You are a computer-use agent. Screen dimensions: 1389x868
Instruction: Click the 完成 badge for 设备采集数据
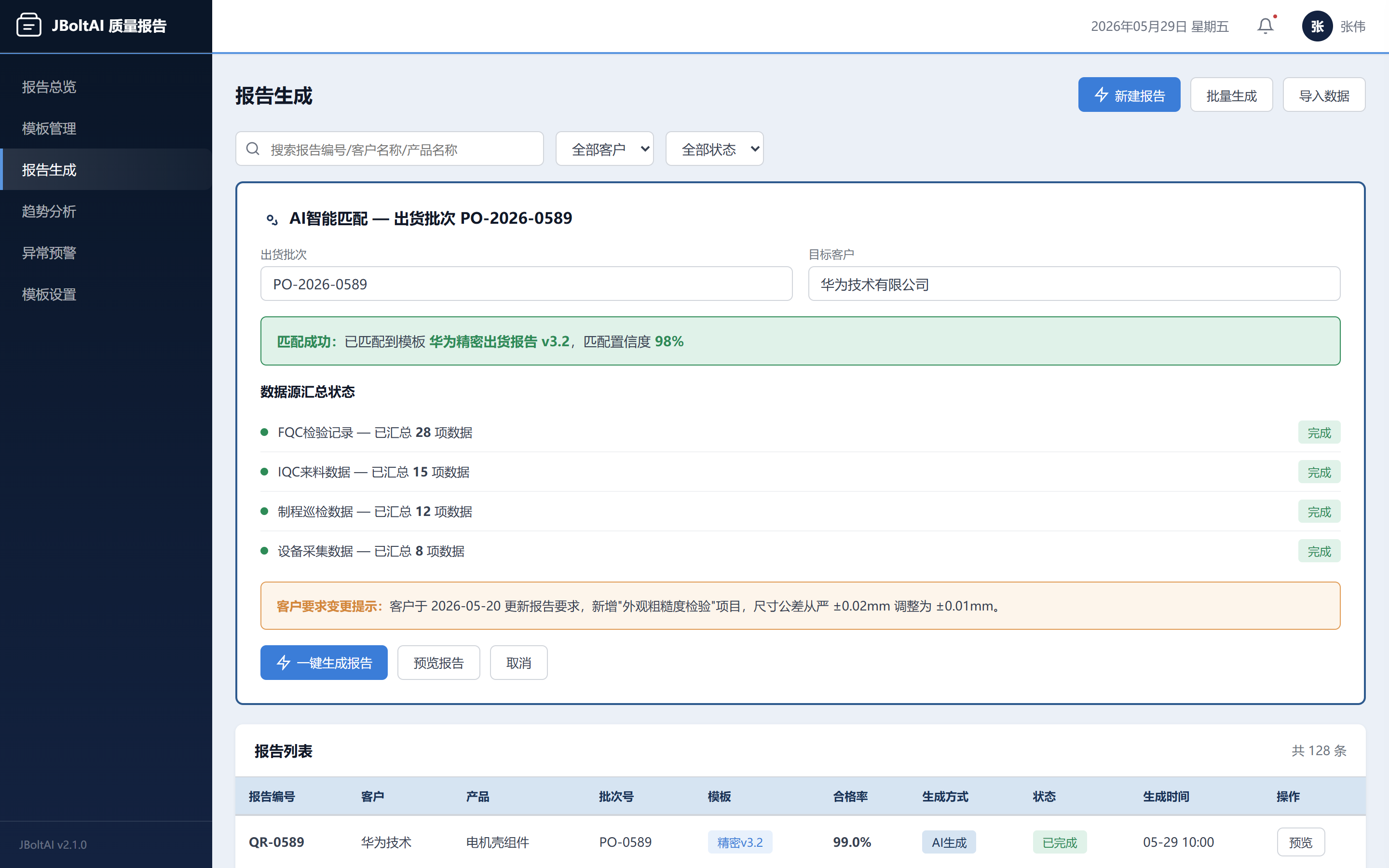pyautogui.click(x=1319, y=551)
